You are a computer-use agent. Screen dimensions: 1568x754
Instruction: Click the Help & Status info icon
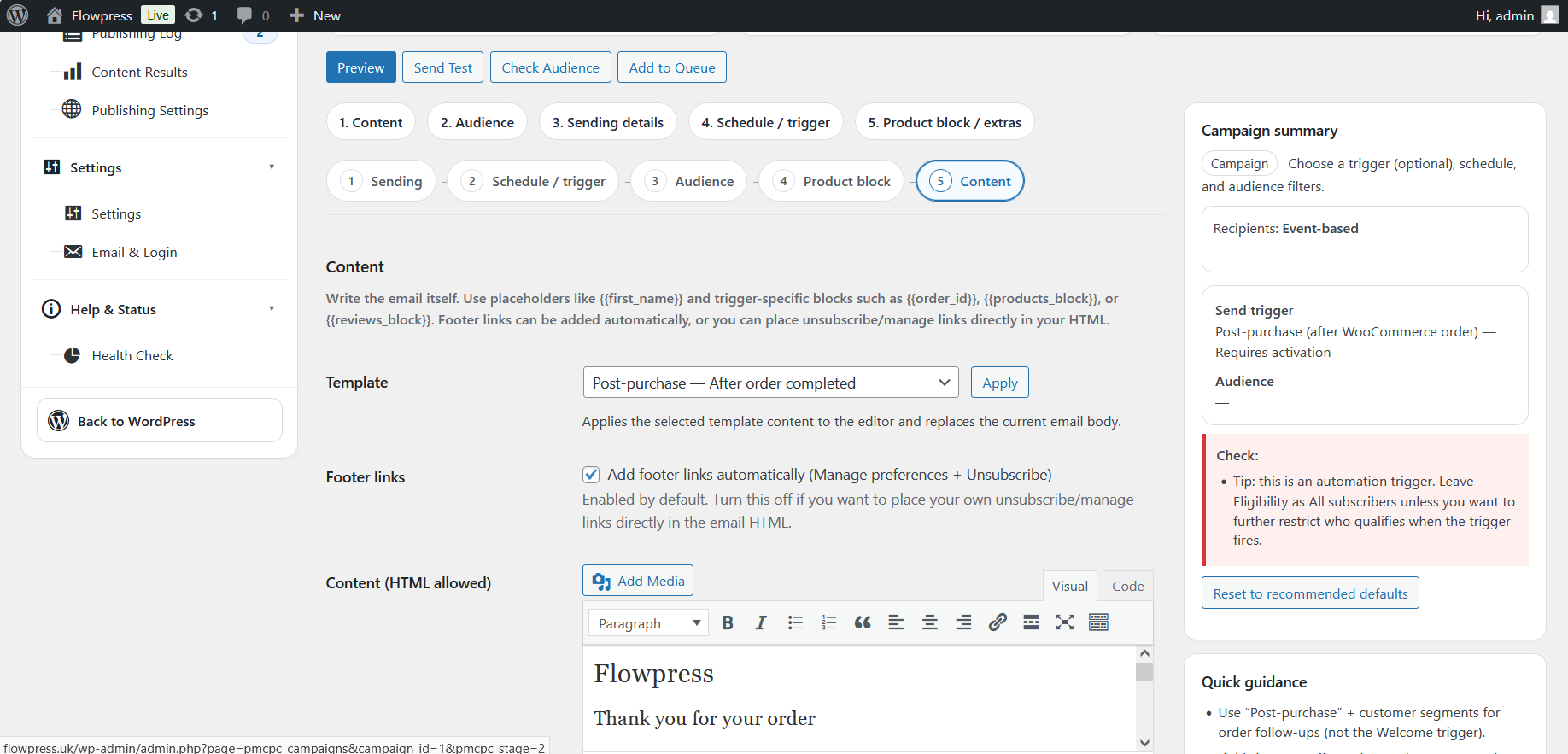click(51, 308)
